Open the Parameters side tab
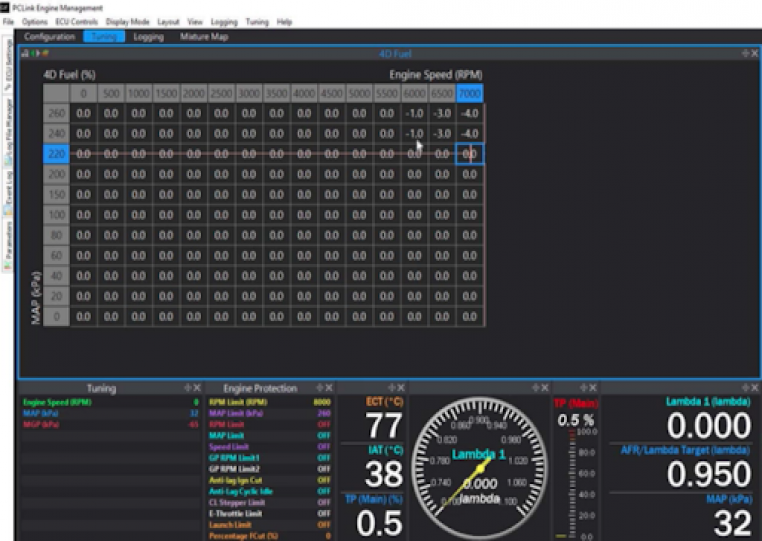The height and width of the screenshot is (541, 762). tap(8, 245)
